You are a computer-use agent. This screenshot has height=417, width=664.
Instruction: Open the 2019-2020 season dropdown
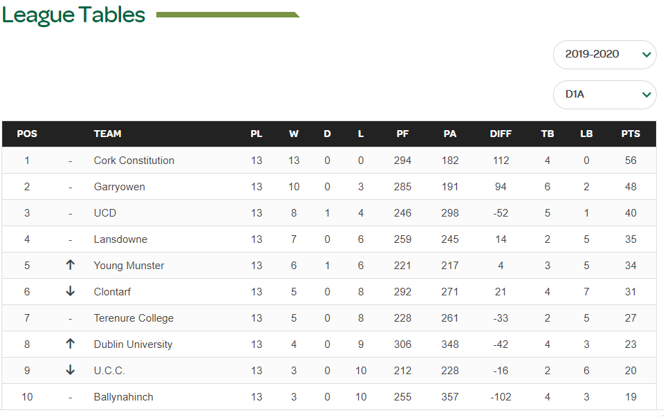point(604,55)
